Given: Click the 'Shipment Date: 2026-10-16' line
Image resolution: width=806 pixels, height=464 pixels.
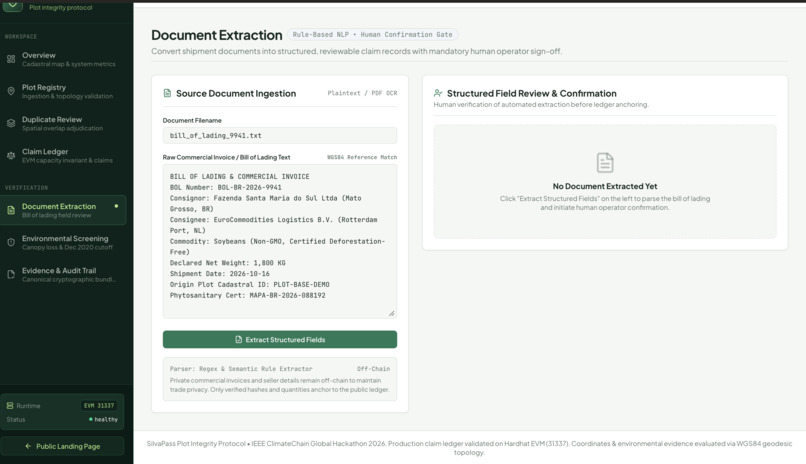Looking at the screenshot, I should point(219,273).
